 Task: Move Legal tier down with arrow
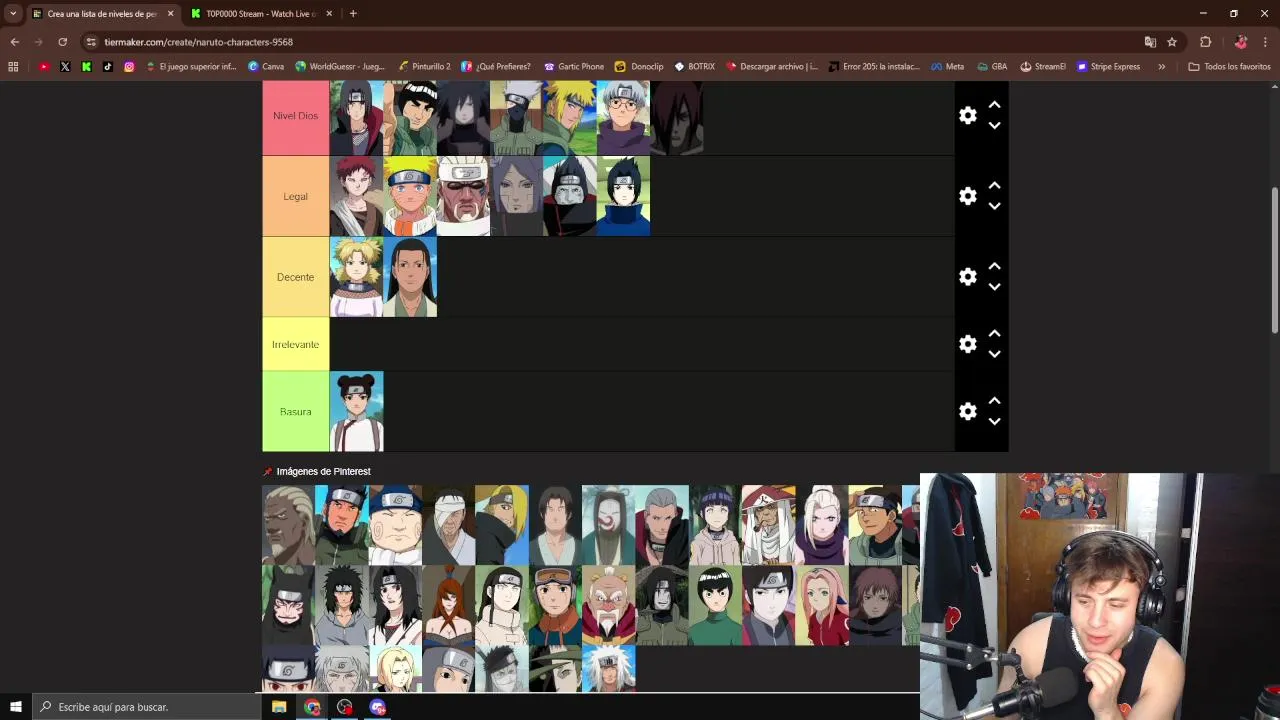click(x=994, y=207)
